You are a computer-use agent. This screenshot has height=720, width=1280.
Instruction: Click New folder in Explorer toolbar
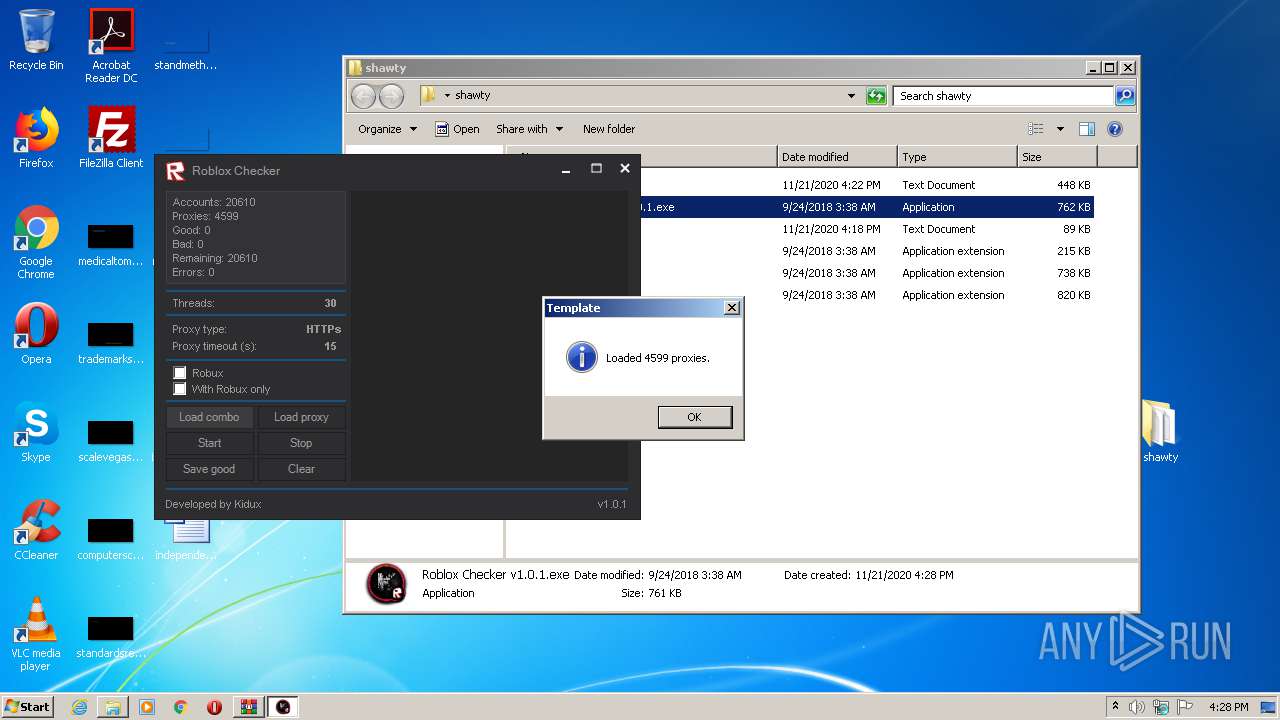tap(609, 129)
